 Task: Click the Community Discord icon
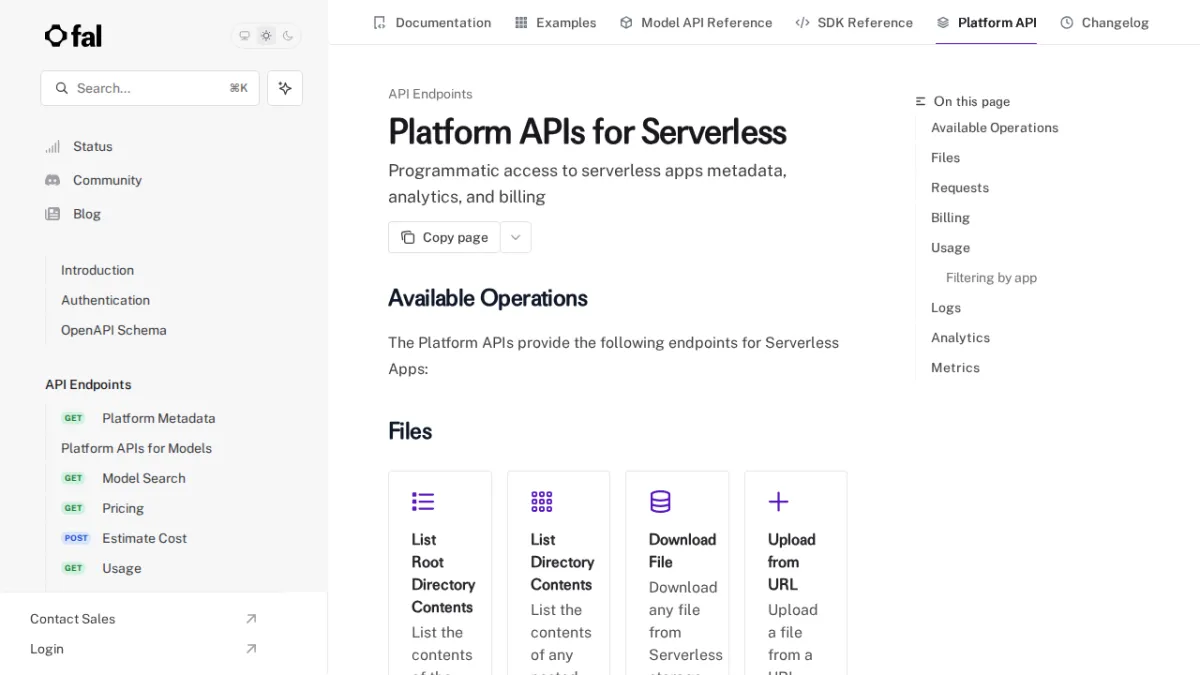[x=53, y=180]
